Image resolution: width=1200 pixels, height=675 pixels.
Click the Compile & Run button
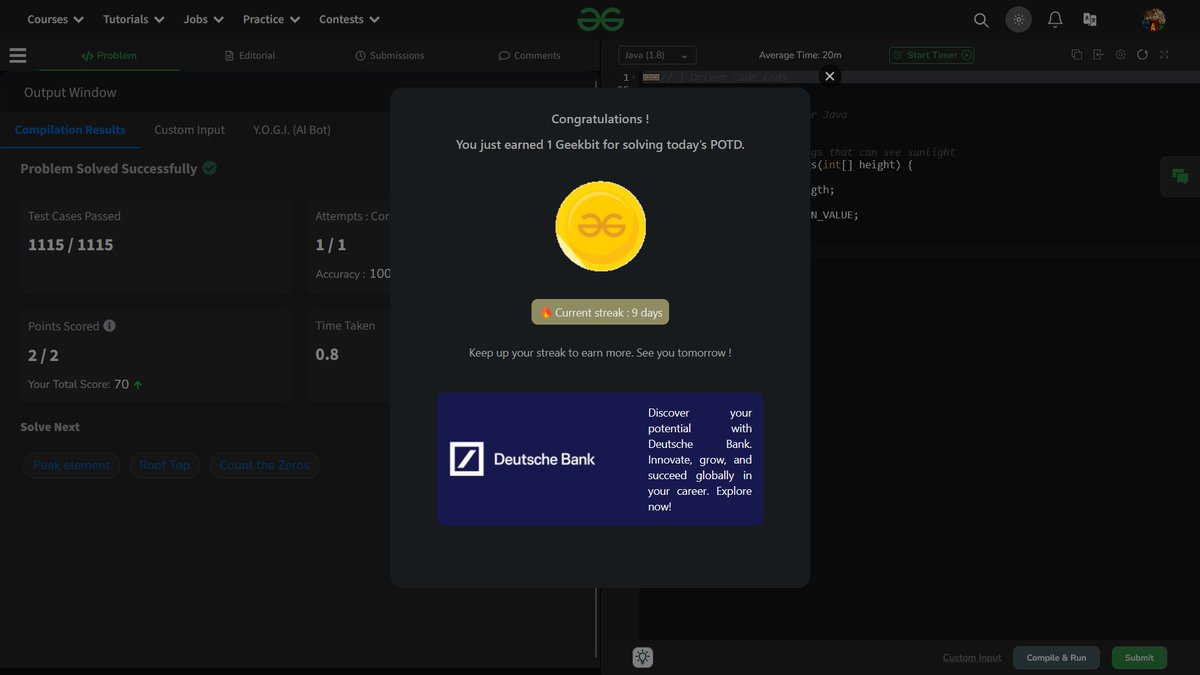(1056, 657)
